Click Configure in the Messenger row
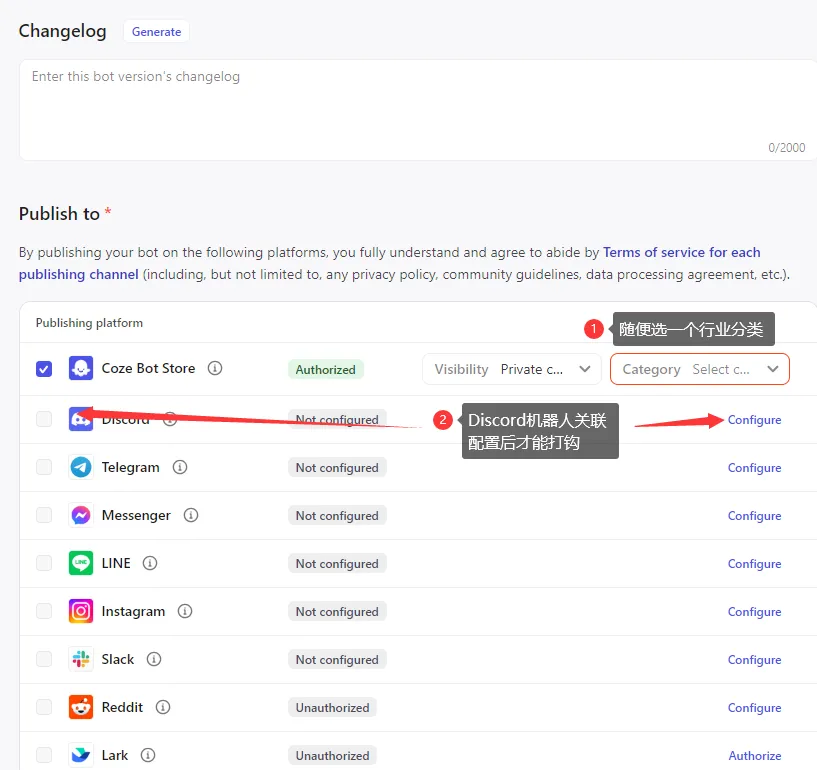This screenshot has height=770, width=817. click(x=754, y=516)
